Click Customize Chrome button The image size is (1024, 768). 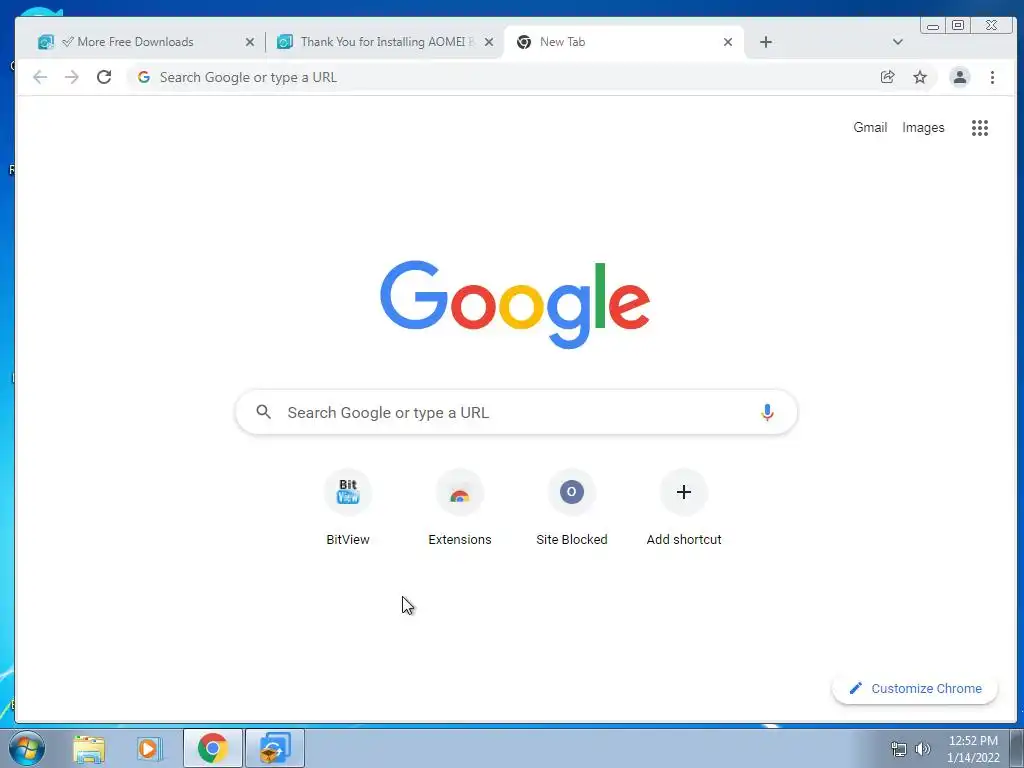click(914, 688)
